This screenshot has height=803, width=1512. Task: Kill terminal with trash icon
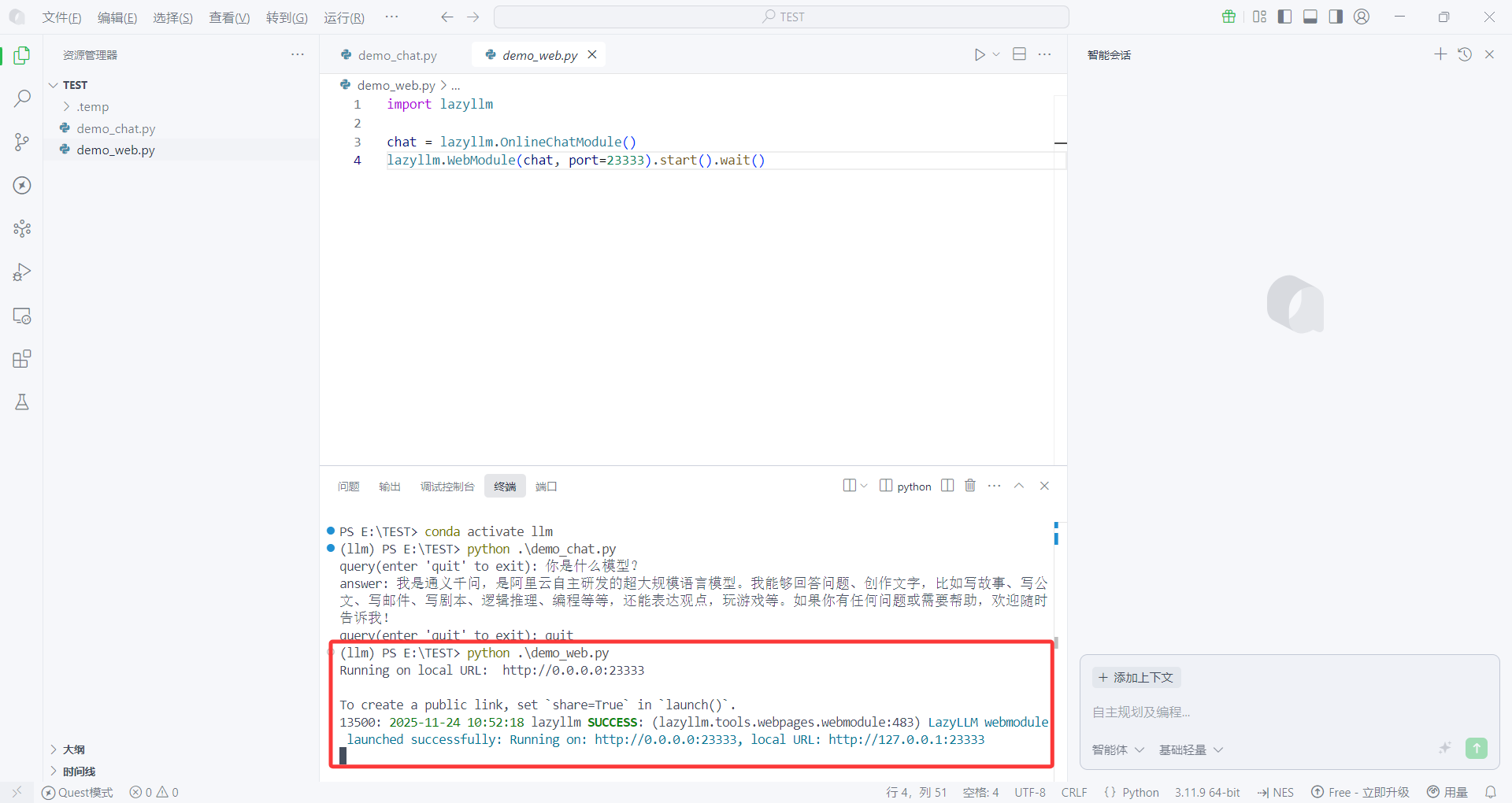click(x=970, y=486)
